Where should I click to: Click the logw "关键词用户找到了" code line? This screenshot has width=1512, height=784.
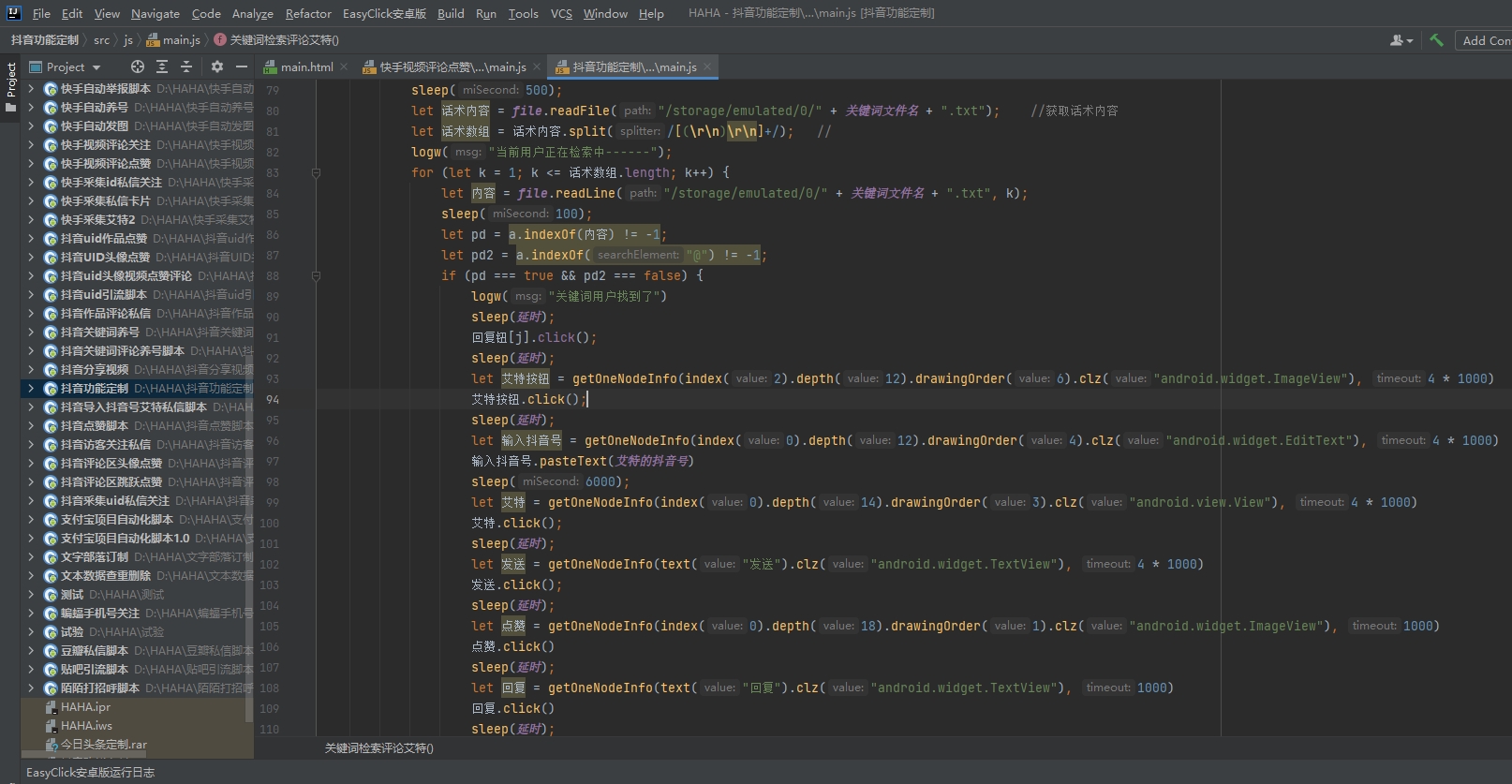point(570,297)
